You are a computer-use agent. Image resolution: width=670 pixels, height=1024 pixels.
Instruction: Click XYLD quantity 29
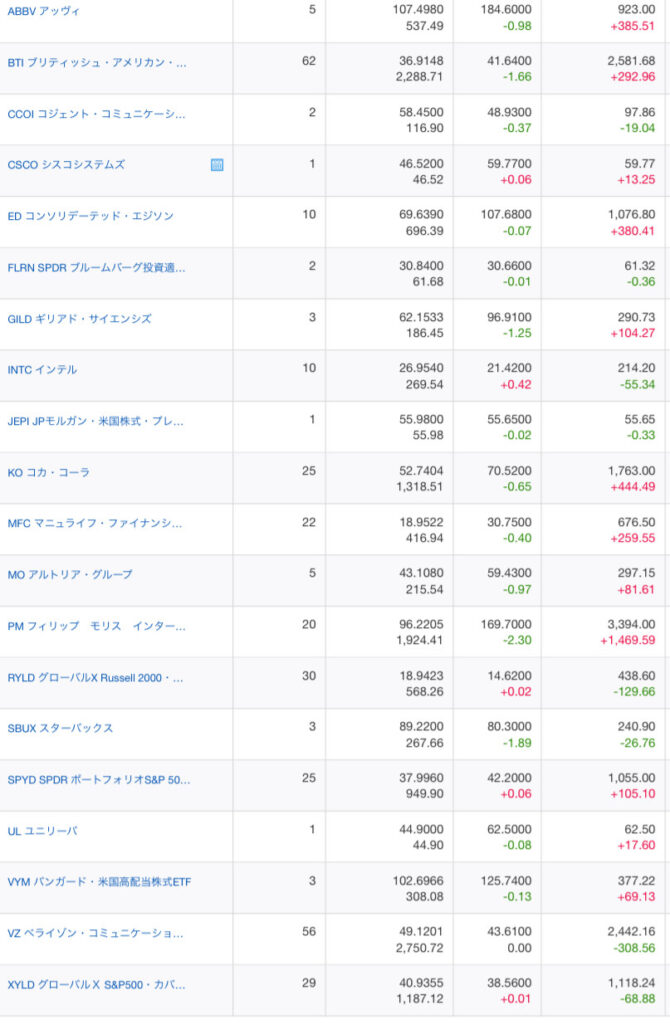coord(309,983)
